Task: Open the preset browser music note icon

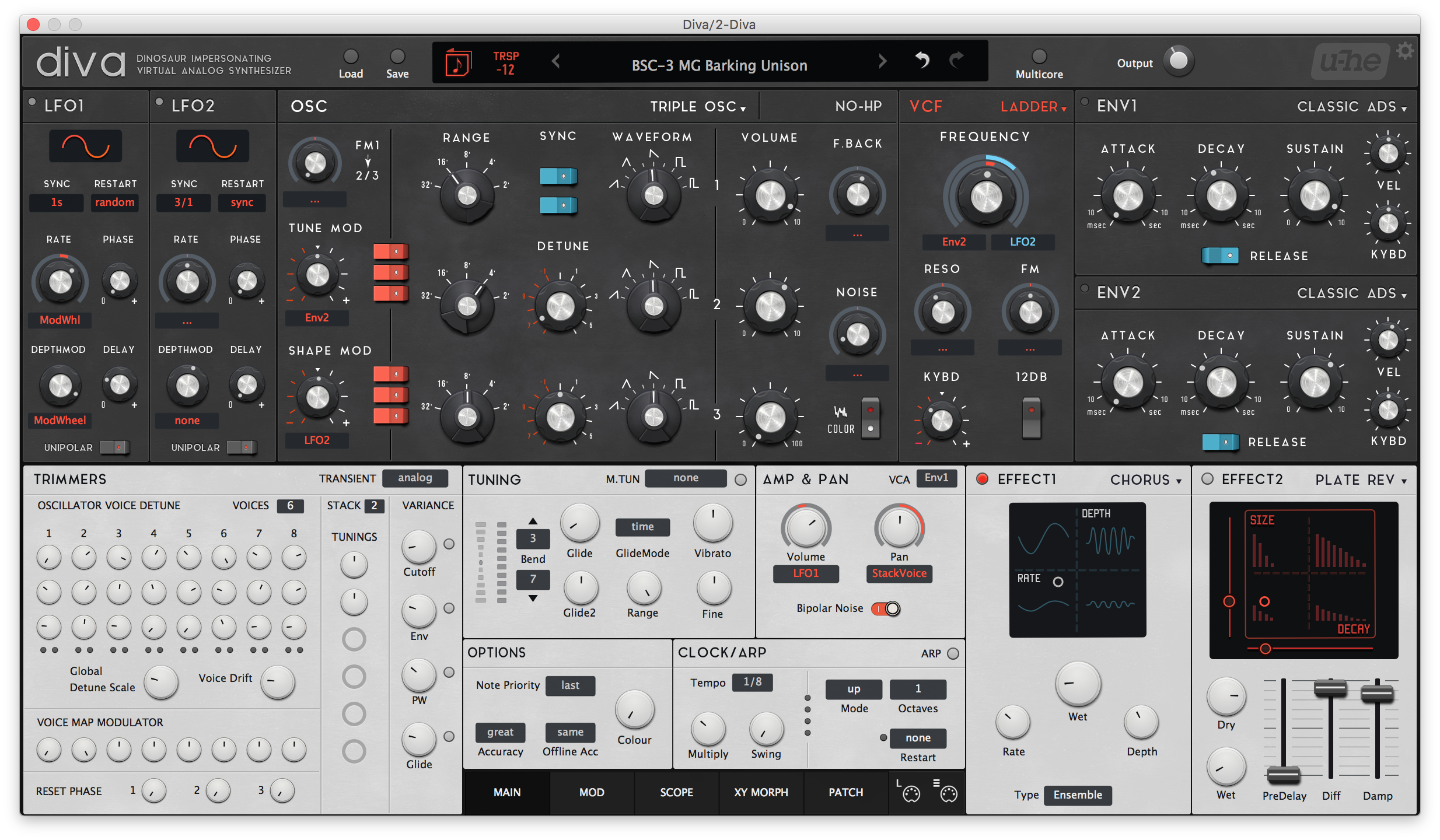Action: tap(458, 62)
